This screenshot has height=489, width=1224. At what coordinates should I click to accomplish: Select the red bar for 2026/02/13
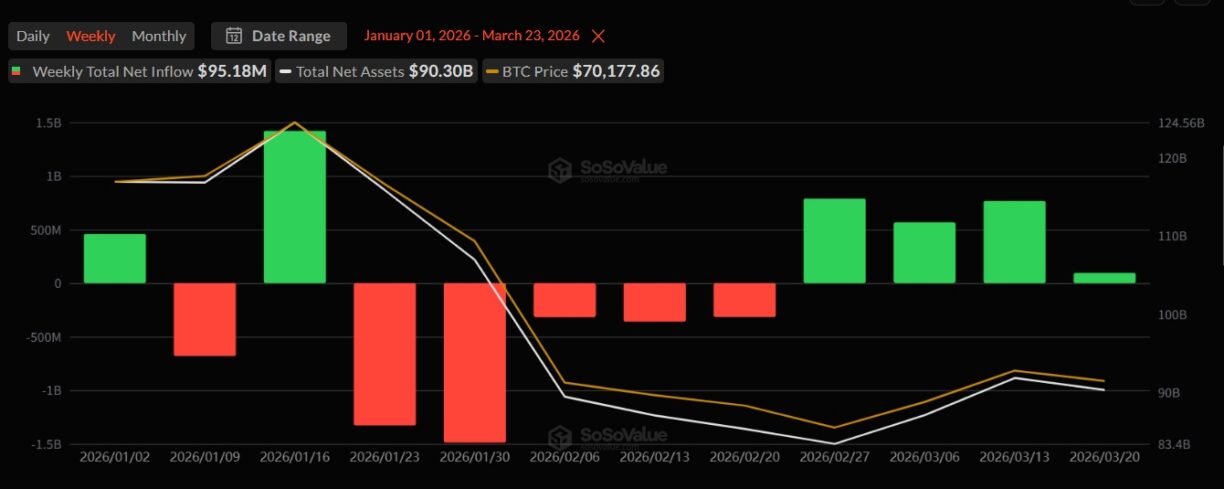pyautogui.click(x=655, y=302)
